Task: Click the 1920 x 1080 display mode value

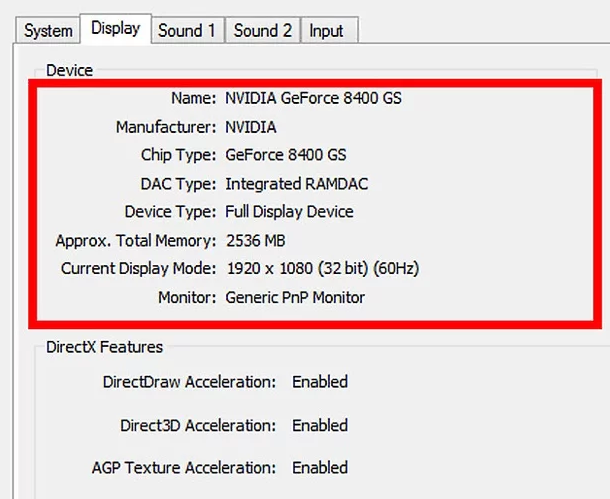Action: point(323,269)
